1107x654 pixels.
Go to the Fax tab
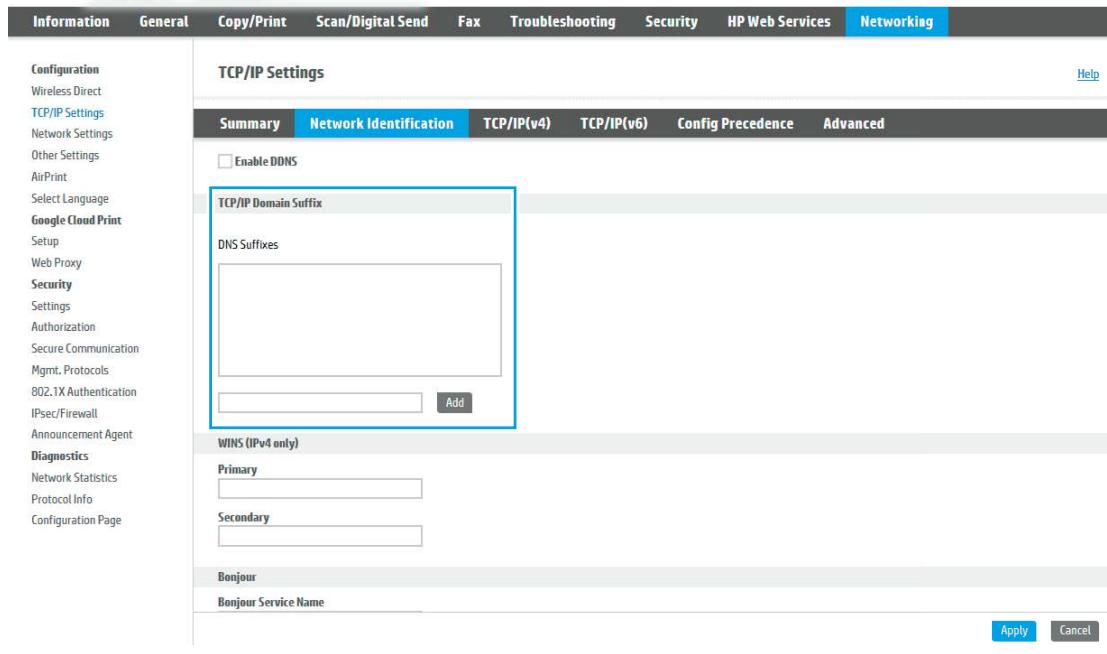pos(469,22)
